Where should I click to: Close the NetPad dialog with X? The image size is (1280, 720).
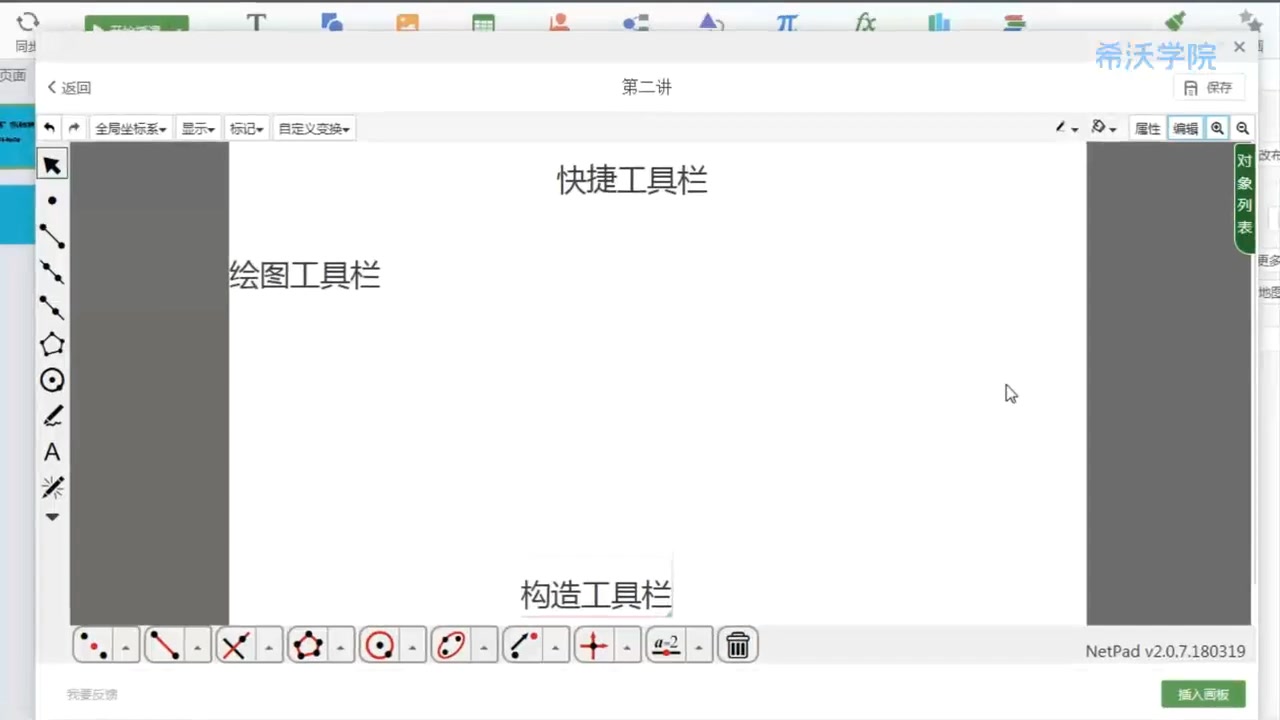(x=1240, y=47)
